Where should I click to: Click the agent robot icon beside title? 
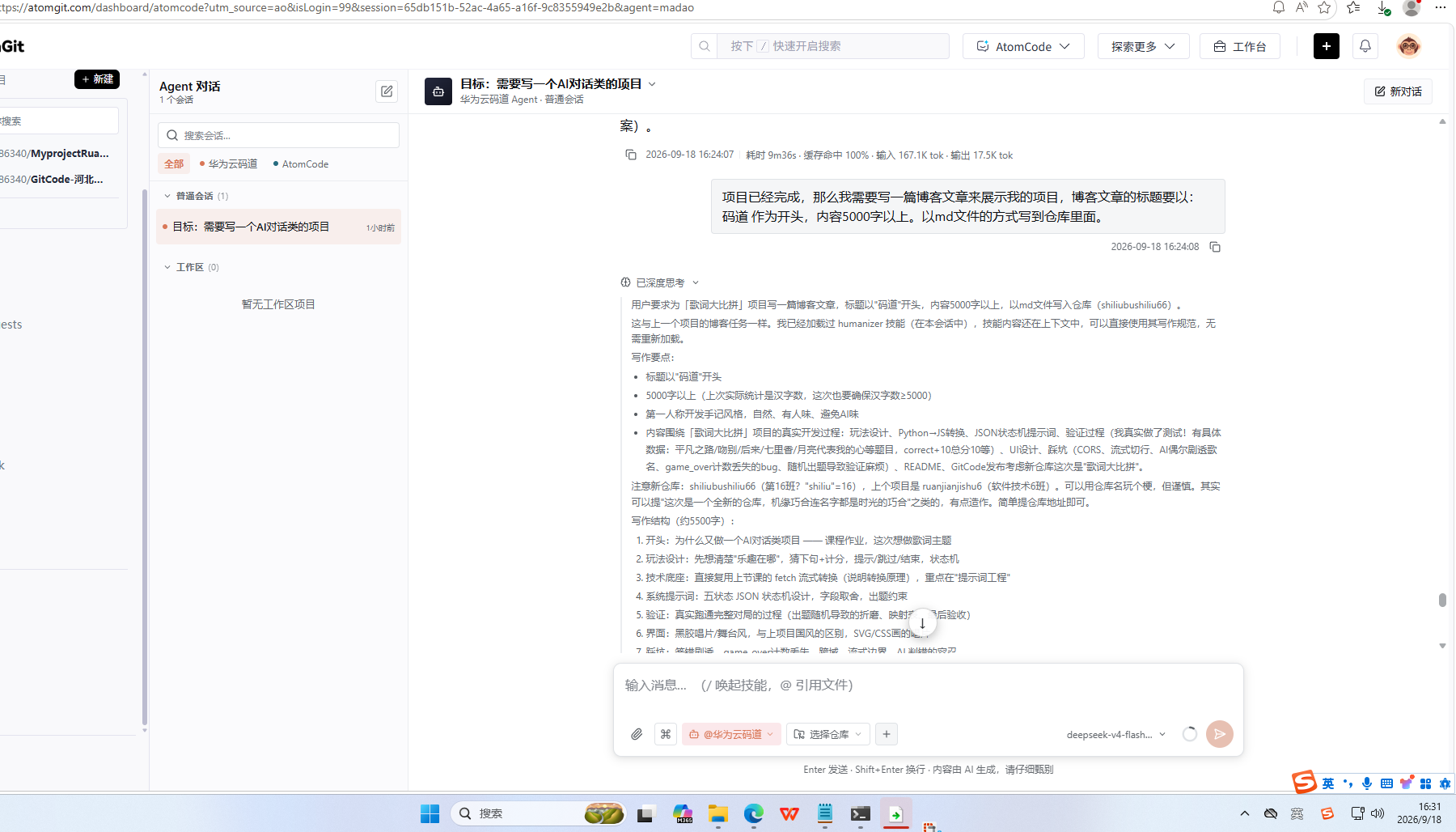point(438,91)
